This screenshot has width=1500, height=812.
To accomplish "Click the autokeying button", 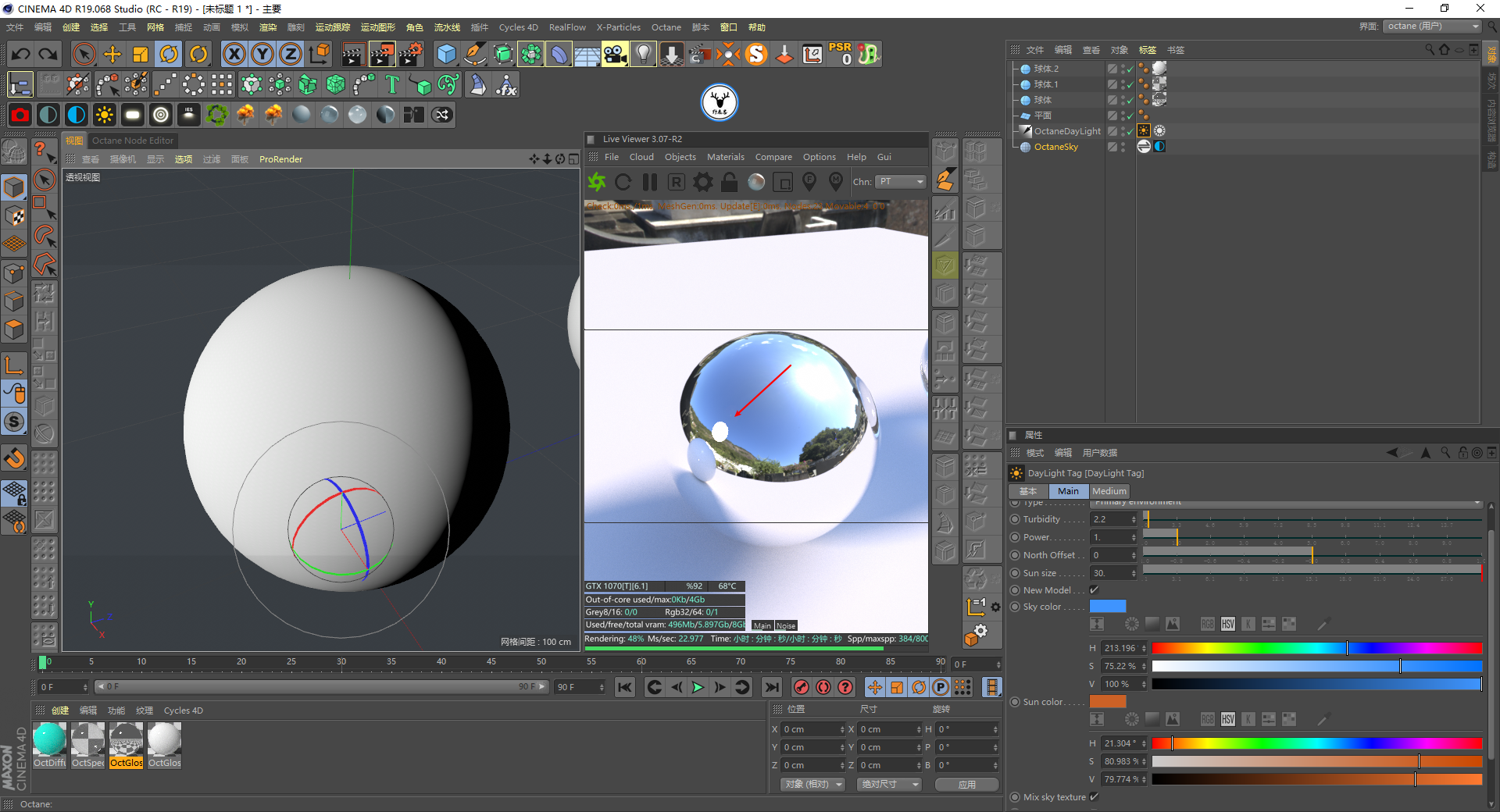I will [x=823, y=687].
